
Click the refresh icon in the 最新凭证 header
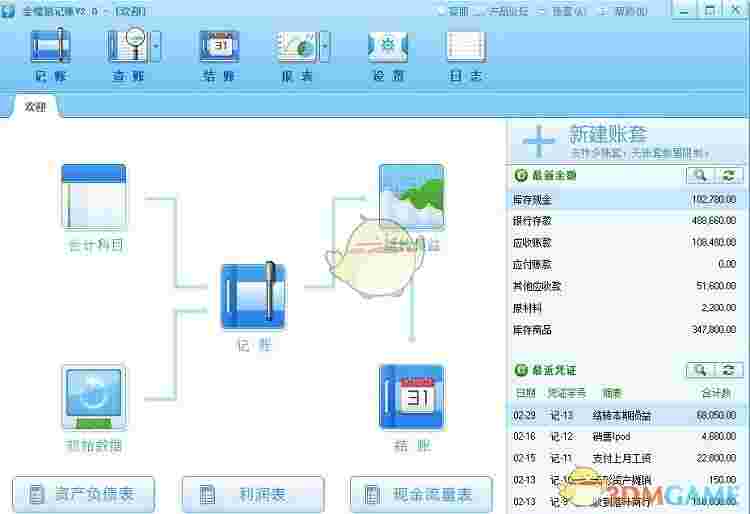(729, 370)
